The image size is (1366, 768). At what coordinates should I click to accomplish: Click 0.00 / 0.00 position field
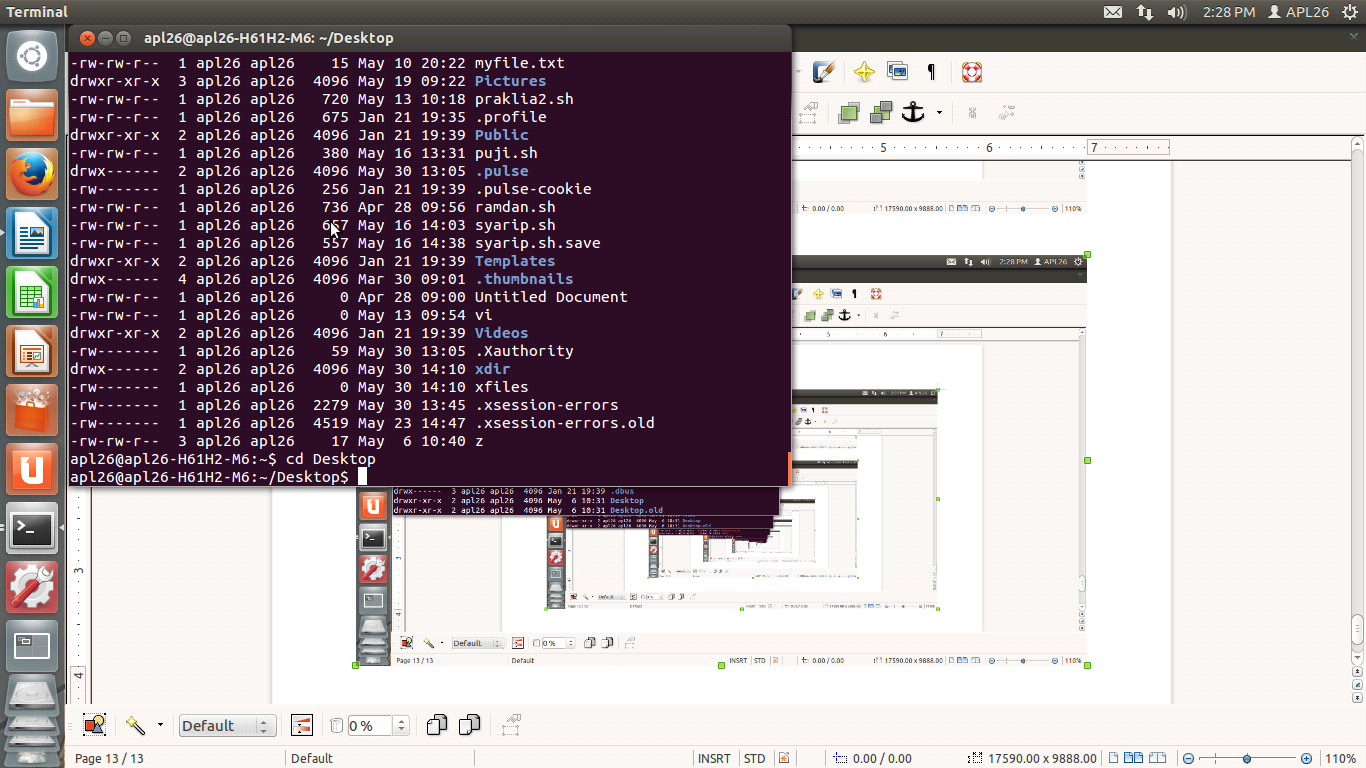tap(873, 758)
